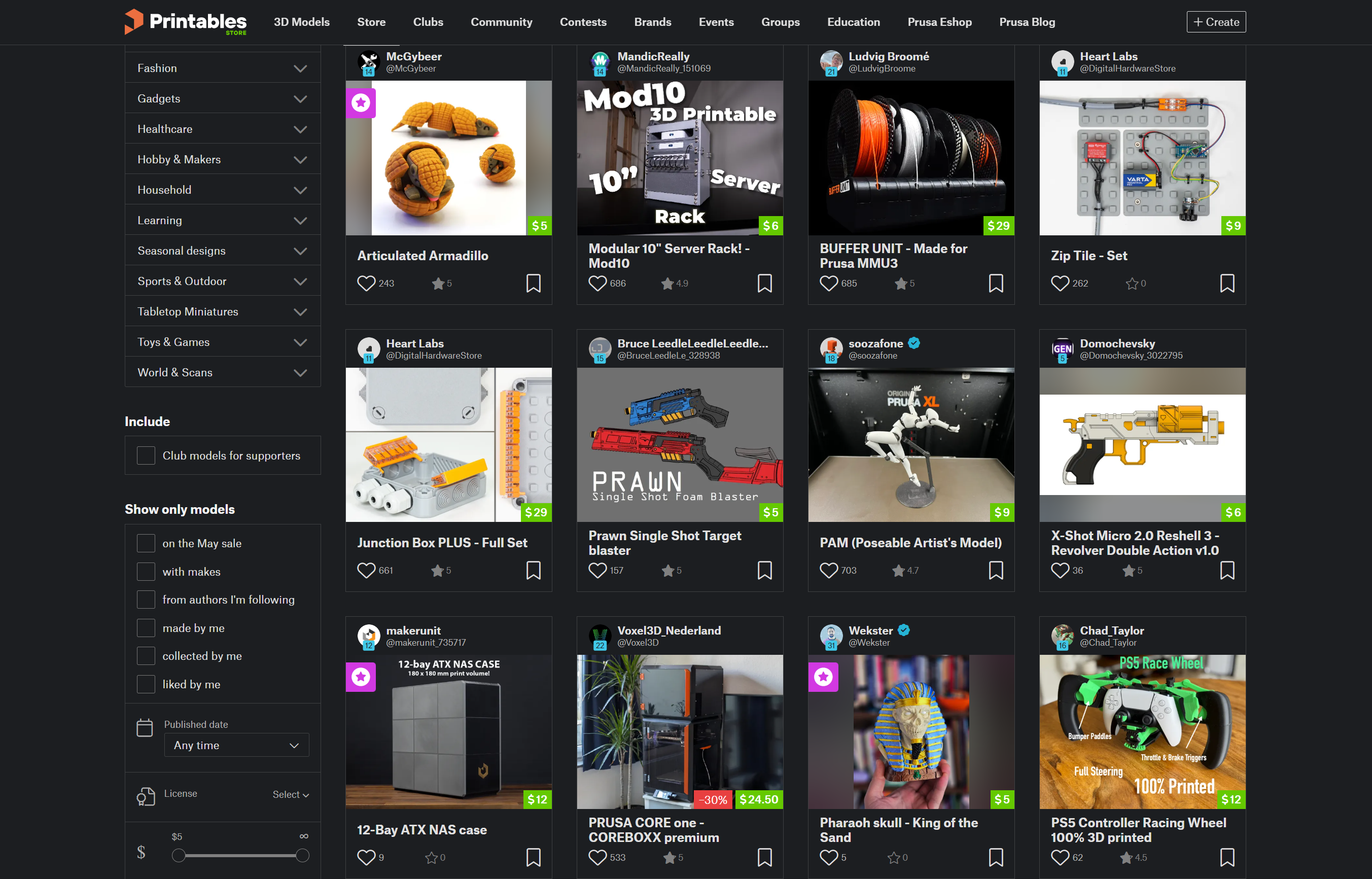
Task: Click the Printables logo
Action: point(186,22)
